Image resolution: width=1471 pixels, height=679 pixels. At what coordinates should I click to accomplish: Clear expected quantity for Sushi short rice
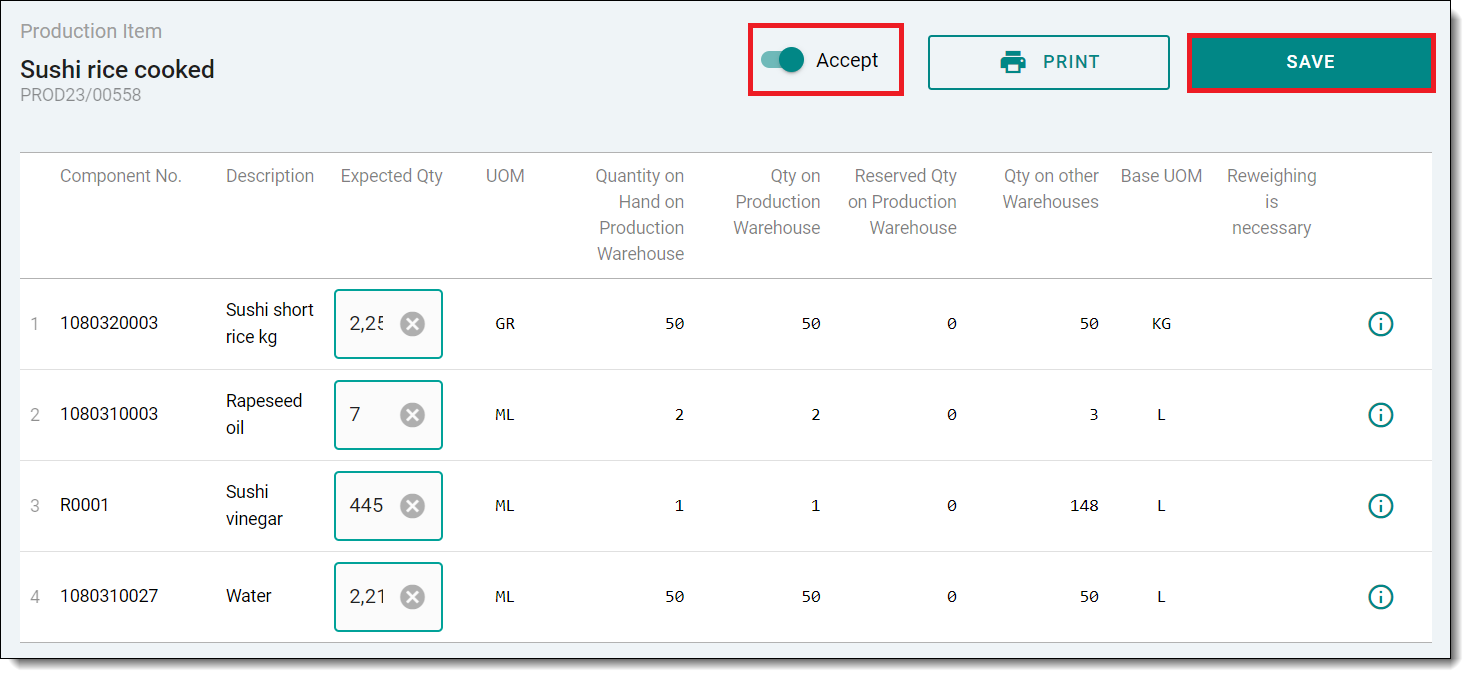(412, 324)
